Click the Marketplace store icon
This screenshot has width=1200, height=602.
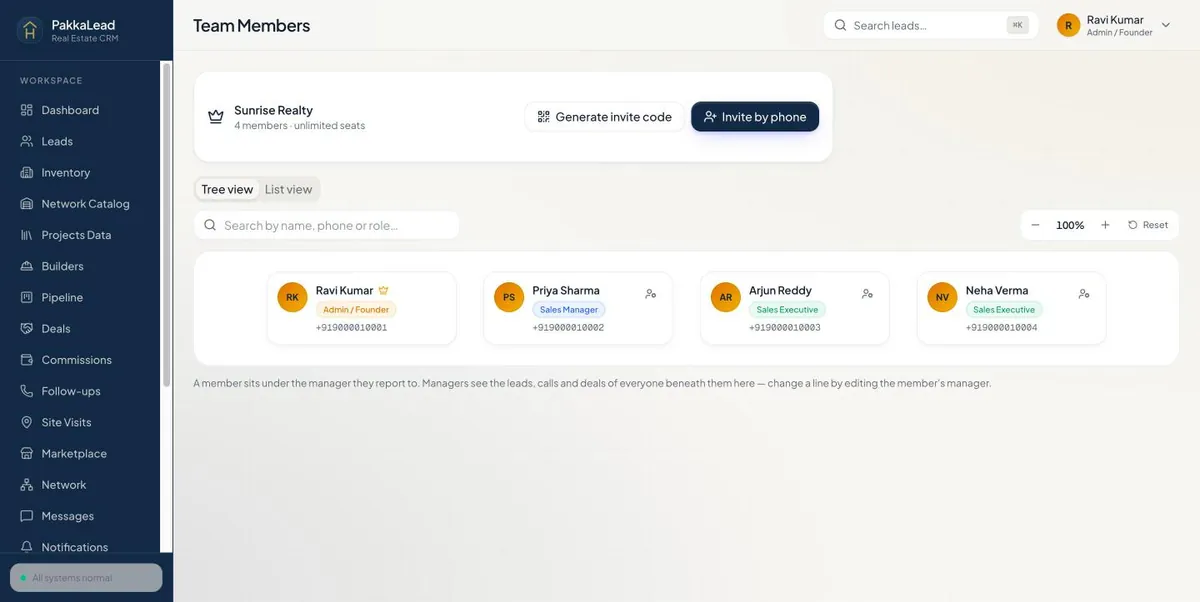27,453
